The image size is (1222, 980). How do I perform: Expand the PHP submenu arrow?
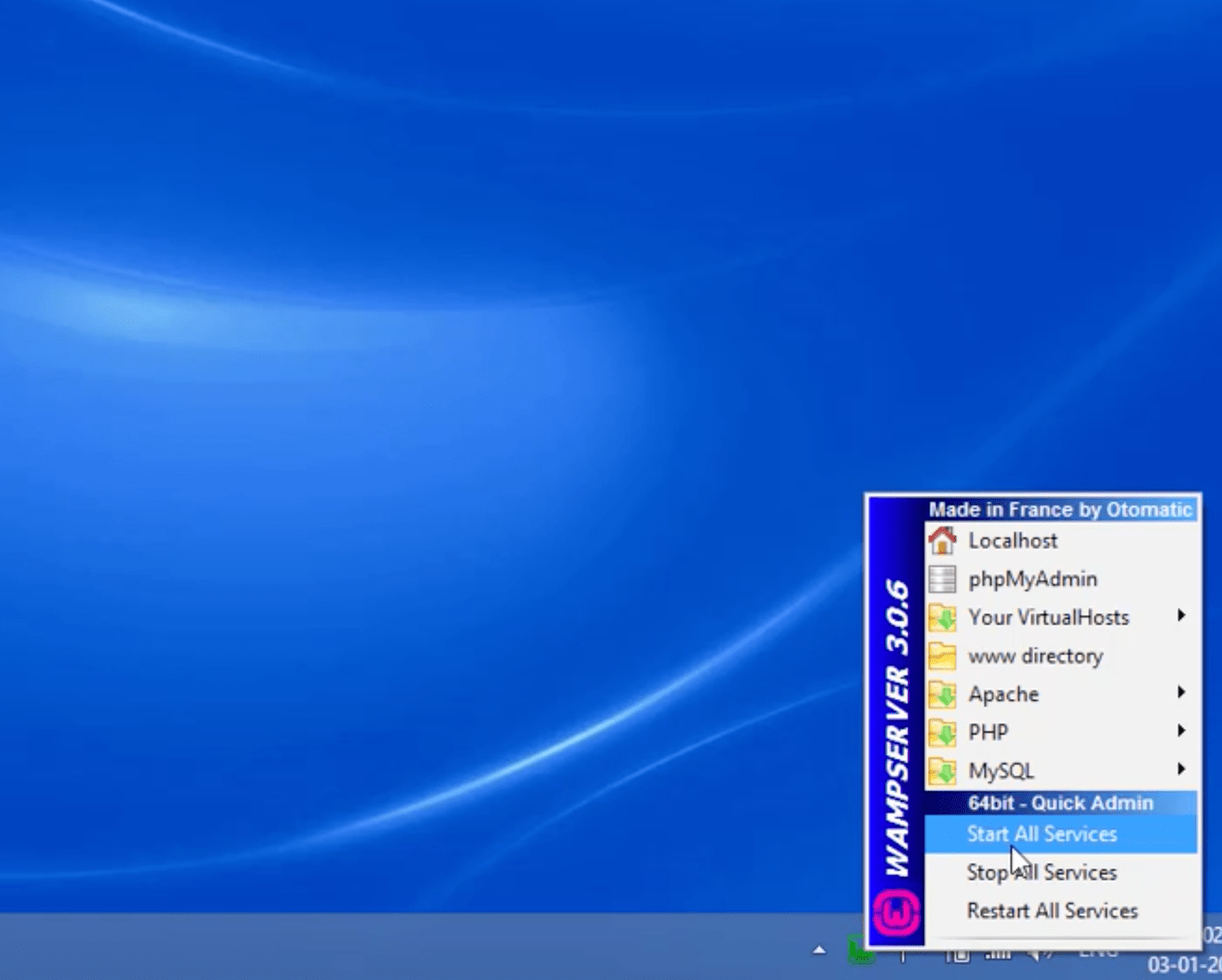pos(1181,731)
